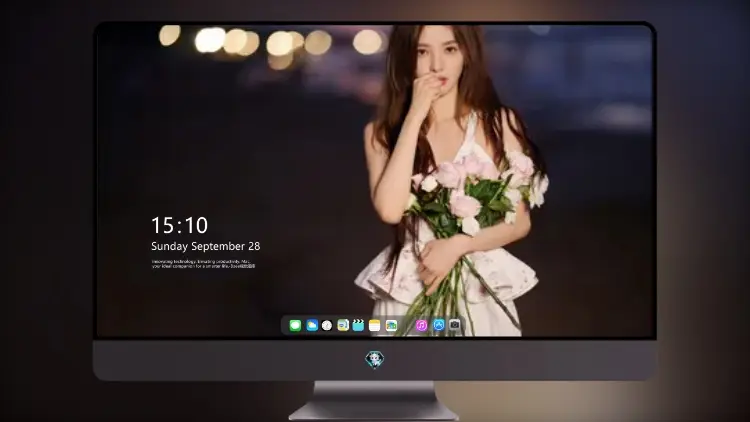Screen dimensions: 750x422
Task: Open the Weather app in the dock
Action: [312, 326]
